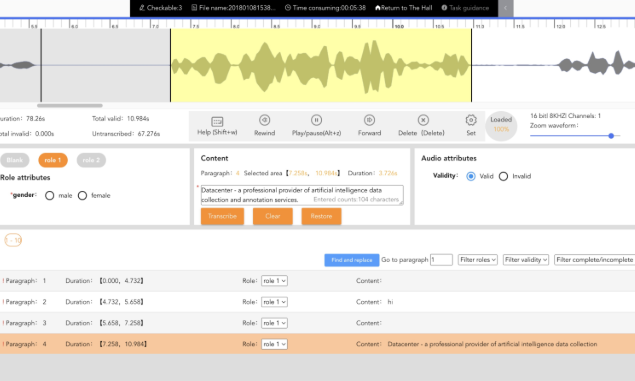The image size is (635, 381).
Task: Open the Filter validity dropdown
Action: (x=526, y=260)
